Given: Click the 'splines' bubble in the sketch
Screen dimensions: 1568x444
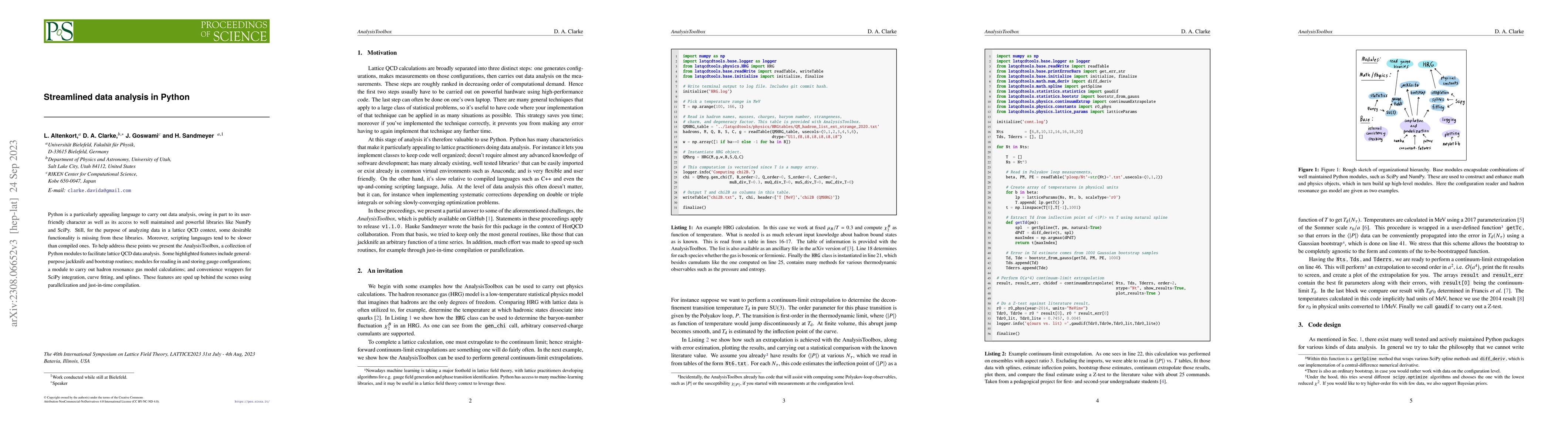Looking at the screenshot, I should 1438,100.
